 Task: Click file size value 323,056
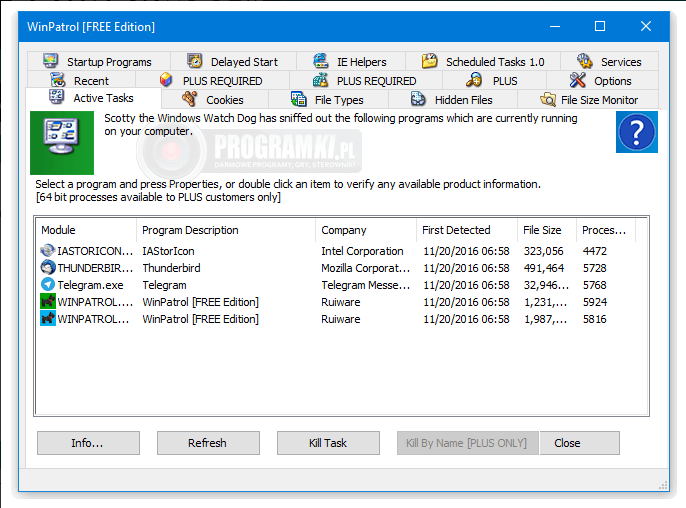point(543,251)
